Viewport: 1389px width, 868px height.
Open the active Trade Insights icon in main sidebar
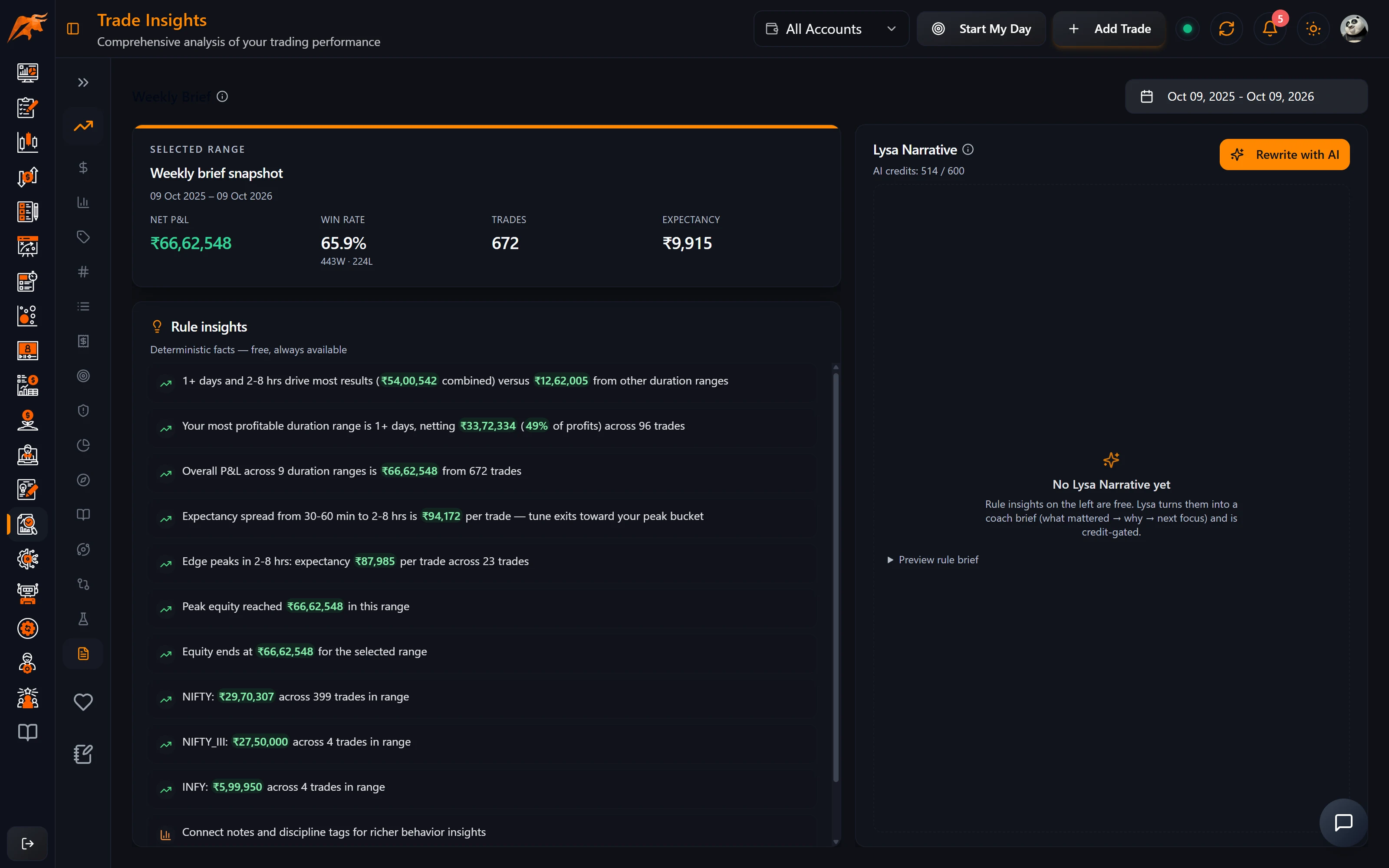[27, 524]
